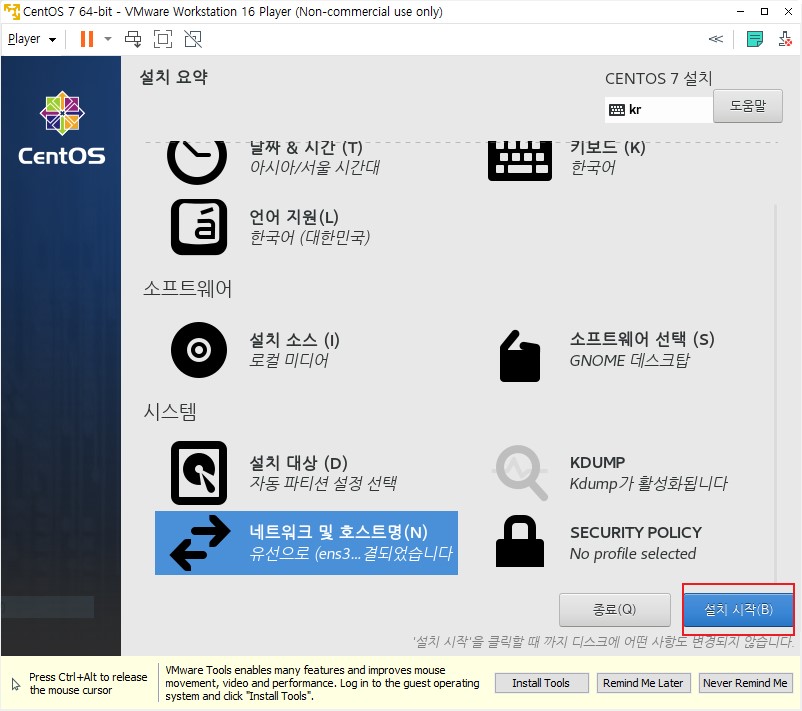802x711 pixels.
Task: Click the 도움말 help button
Action: (747, 106)
